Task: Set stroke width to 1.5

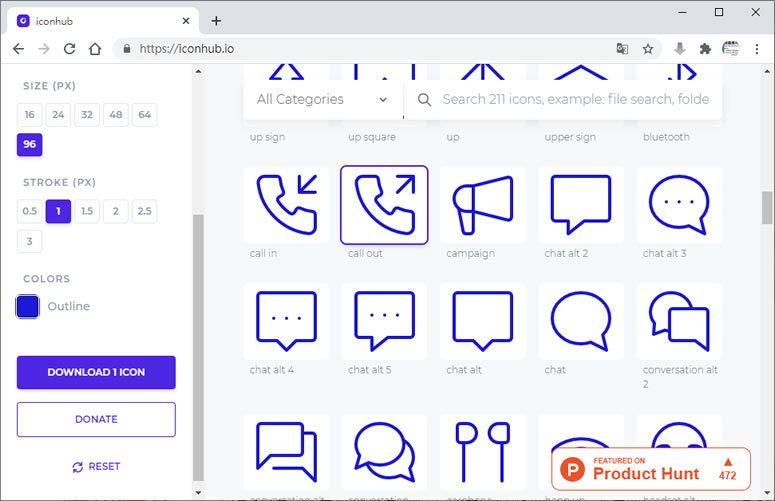Action: pyautogui.click(x=87, y=211)
